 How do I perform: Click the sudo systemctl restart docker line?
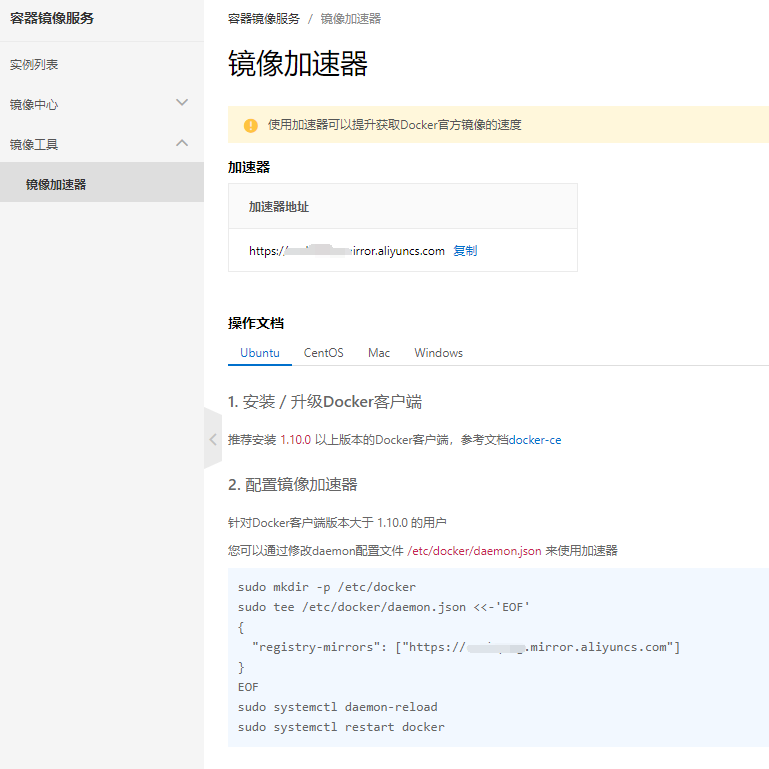[341, 727]
